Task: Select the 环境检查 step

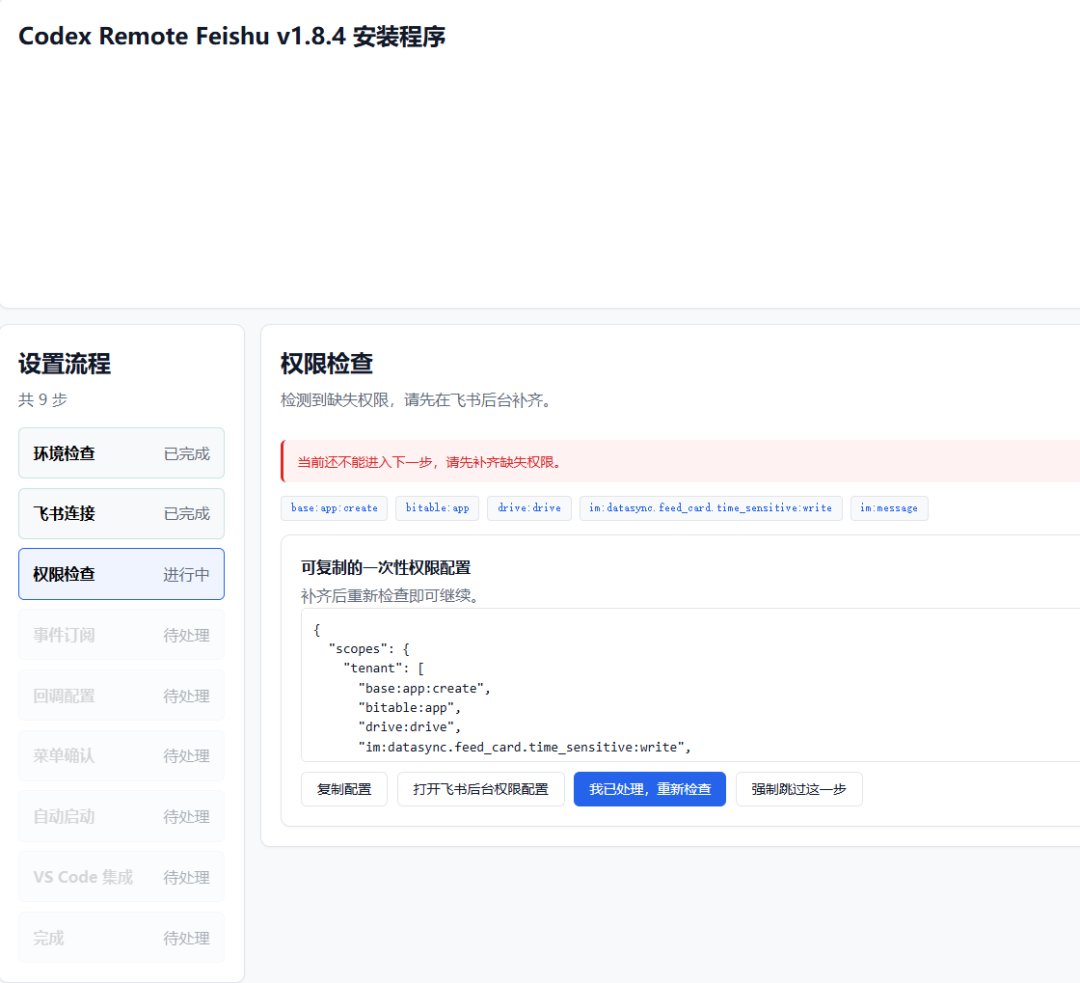Action: click(x=121, y=453)
